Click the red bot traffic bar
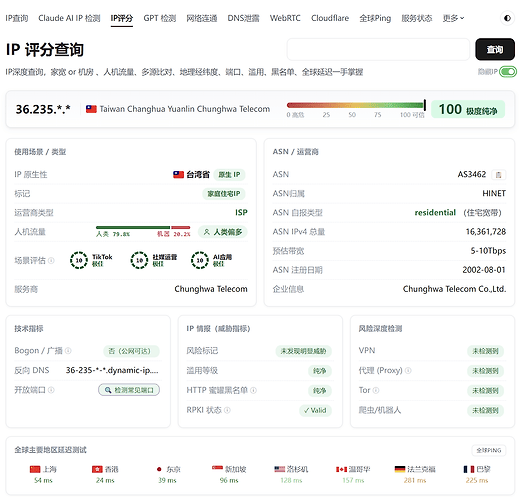519x500 pixels. [x=181, y=227]
